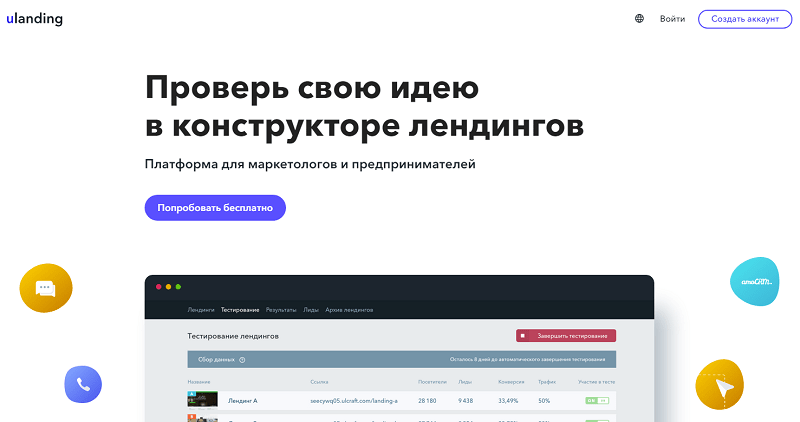
Task: Click the Конверсия column header
Action: click(x=511, y=382)
